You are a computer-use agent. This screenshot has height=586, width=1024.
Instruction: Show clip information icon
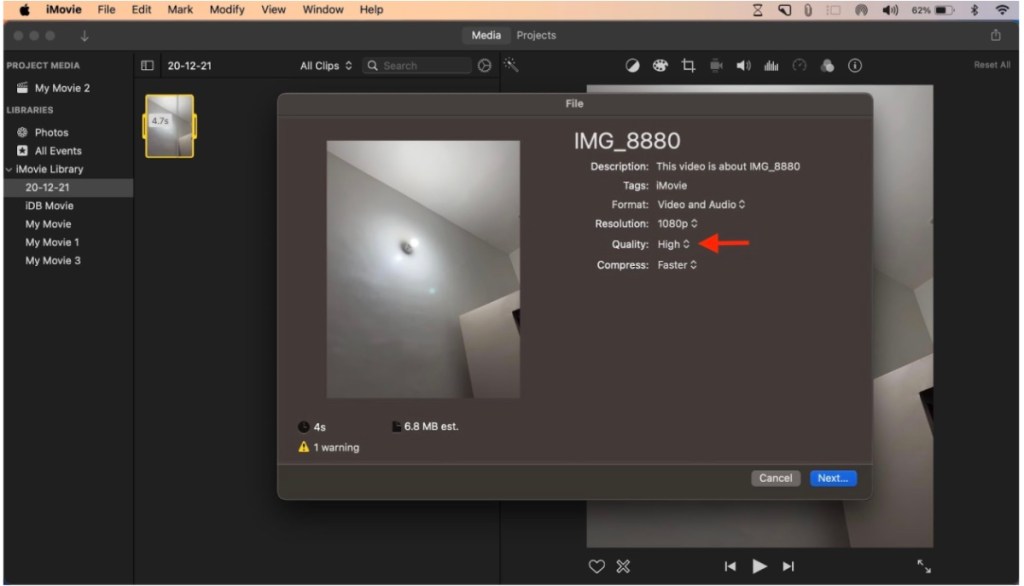point(854,65)
